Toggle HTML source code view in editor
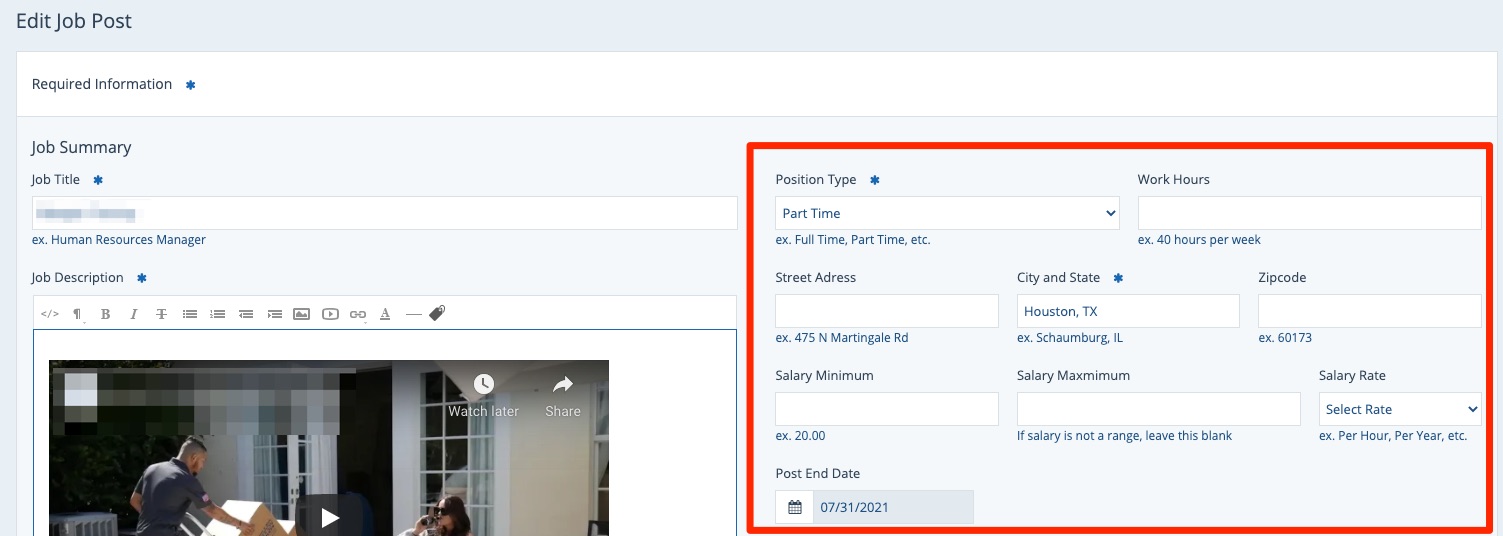This screenshot has height=536, width=1503. [x=49, y=314]
